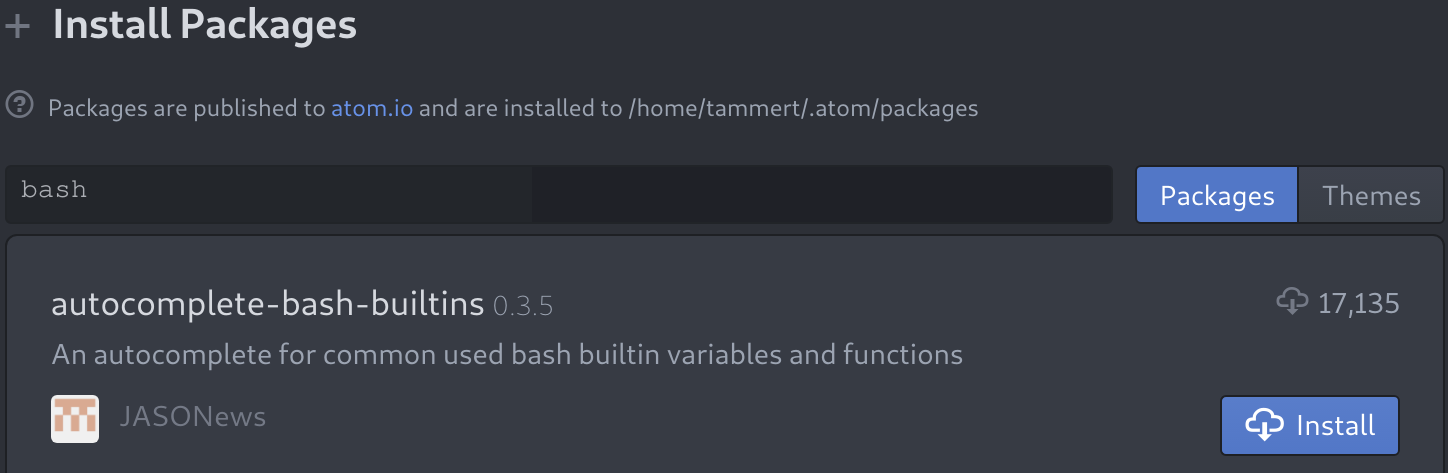This screenshot has width=1448, height=473.
Task: Click the cloud download count icon
Action: pos(1292,301)
